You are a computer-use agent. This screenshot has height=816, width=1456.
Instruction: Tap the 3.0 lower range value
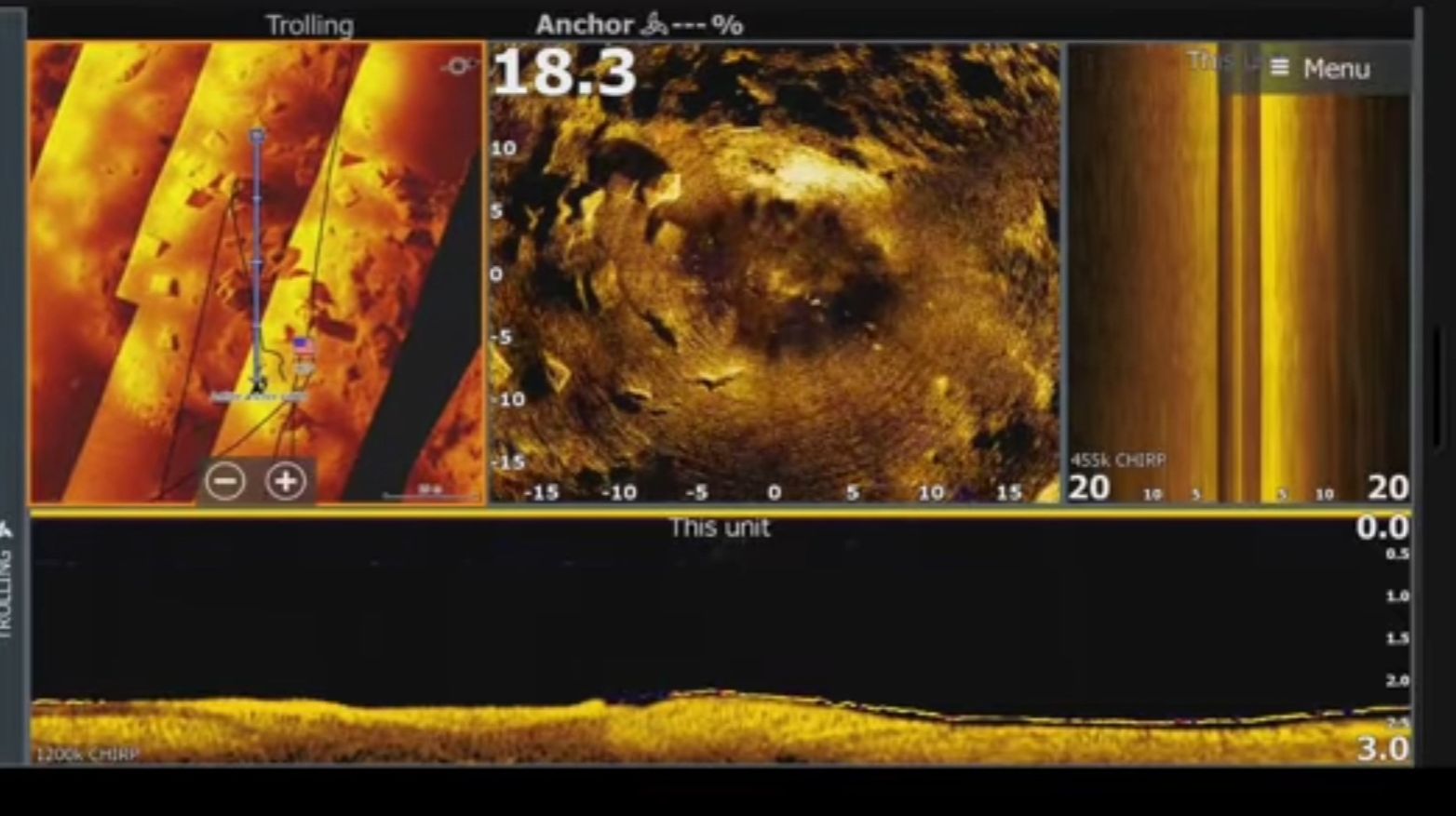tap(1383, 748)
